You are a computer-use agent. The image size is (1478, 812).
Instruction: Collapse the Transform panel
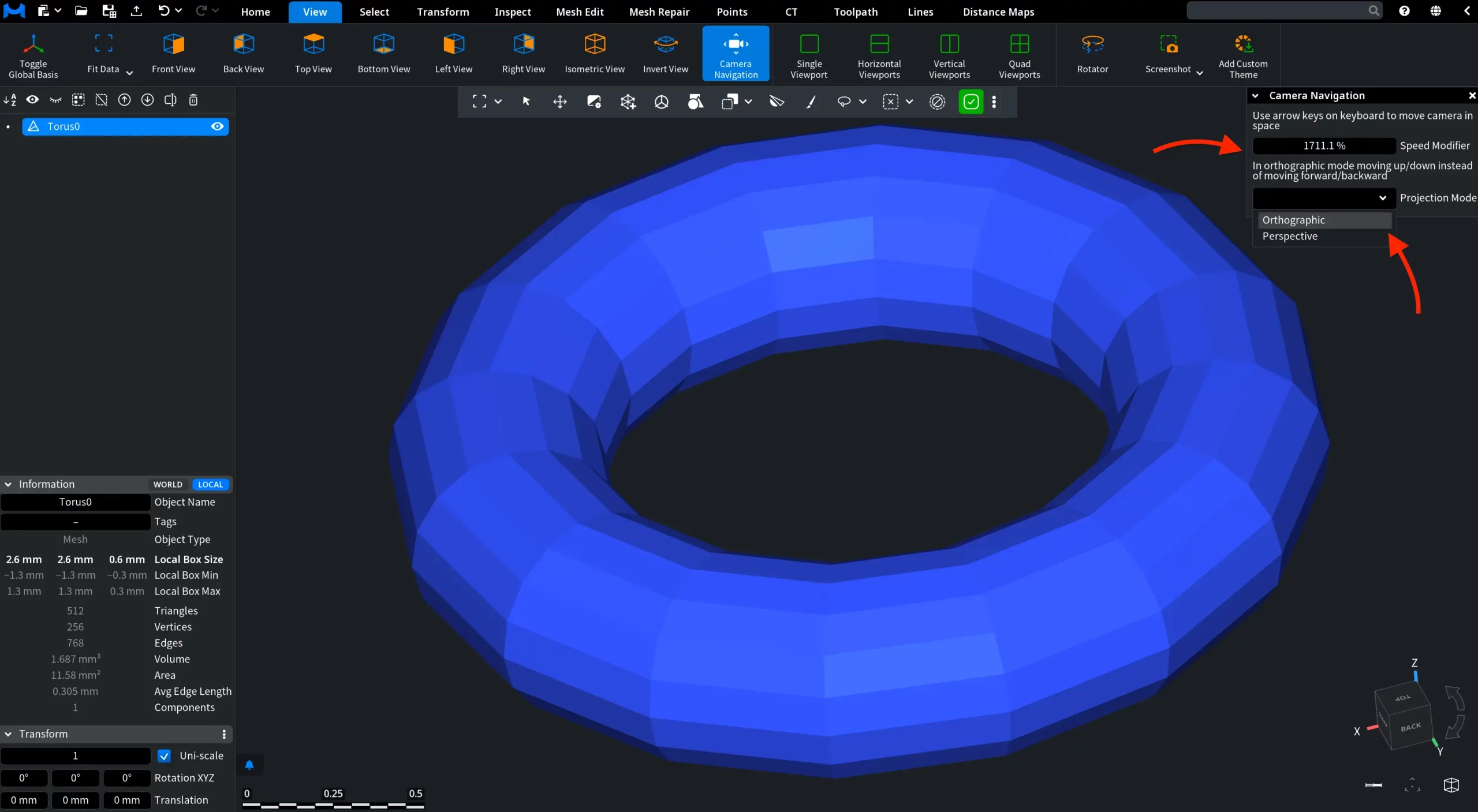click(x=8, y=734)
